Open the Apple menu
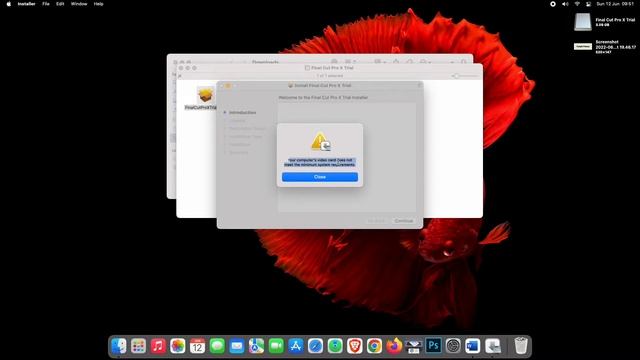The width and height of the screenshot is (640, 360). tap(9, 4)
